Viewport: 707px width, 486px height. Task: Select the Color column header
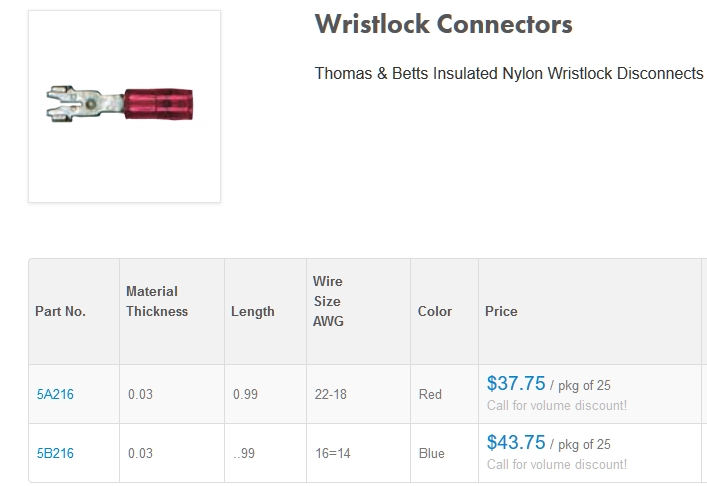point(434,311)
